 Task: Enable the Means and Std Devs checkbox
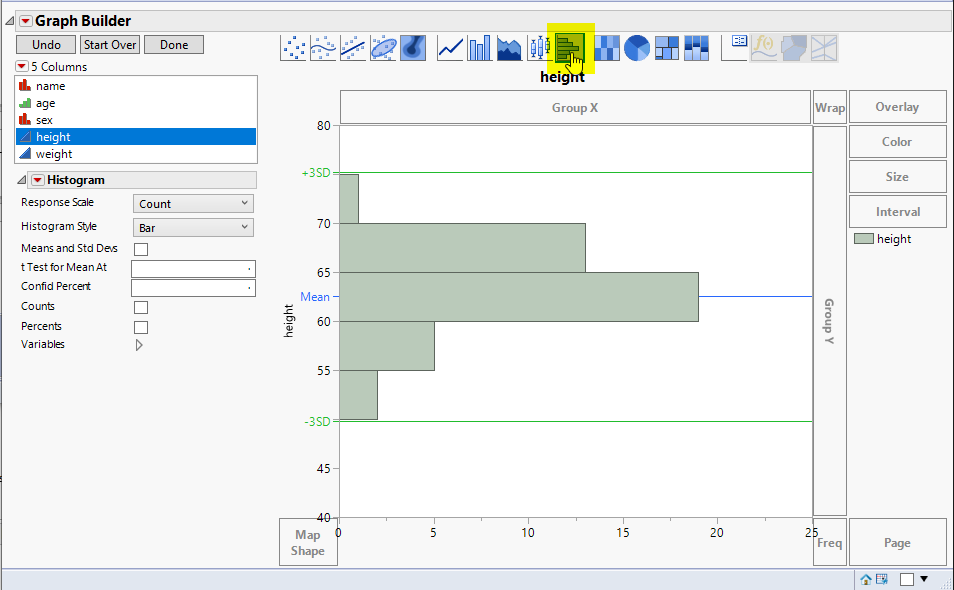tap(141, 249)
